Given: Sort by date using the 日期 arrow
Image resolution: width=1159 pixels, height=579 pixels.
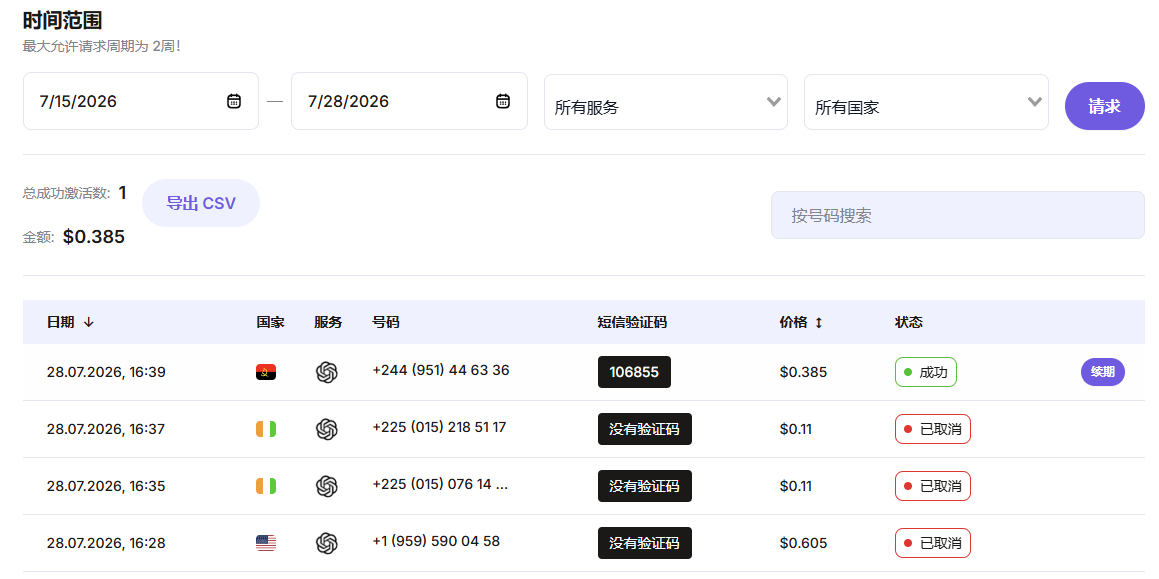Looking at the screenshot, I should (x=89, y=322).
